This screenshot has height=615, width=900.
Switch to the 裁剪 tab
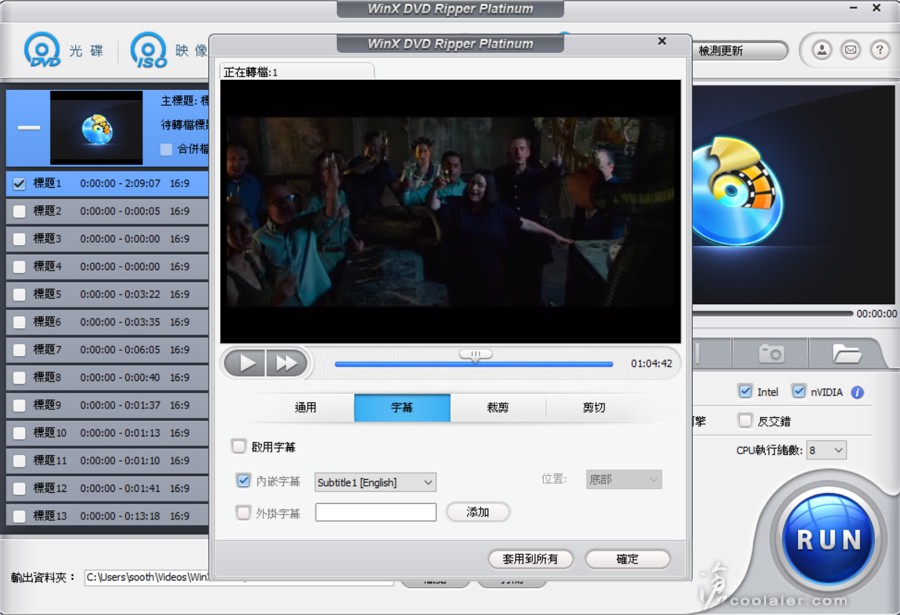(498, 408)
